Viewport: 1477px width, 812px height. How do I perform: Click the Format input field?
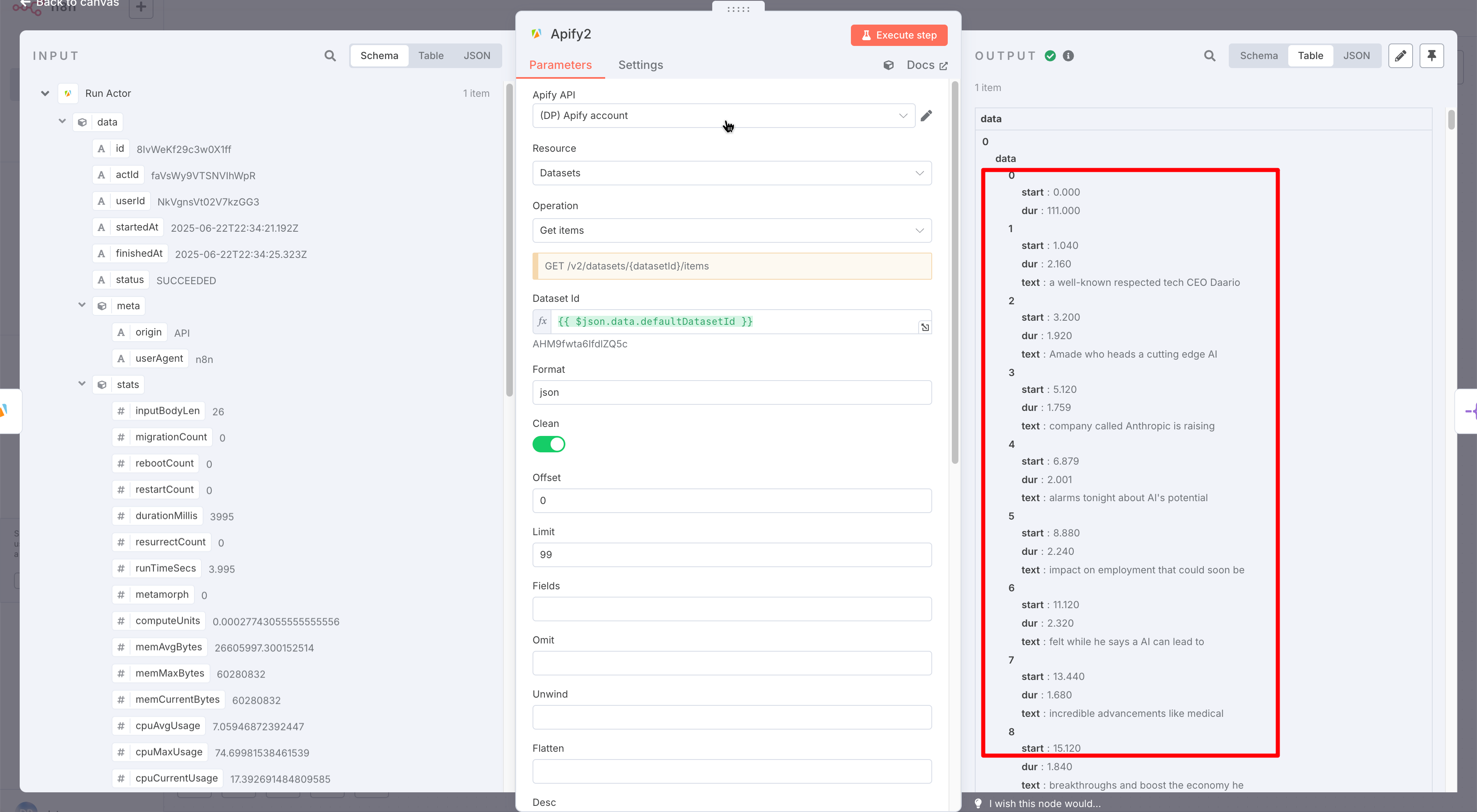[732, 392]
